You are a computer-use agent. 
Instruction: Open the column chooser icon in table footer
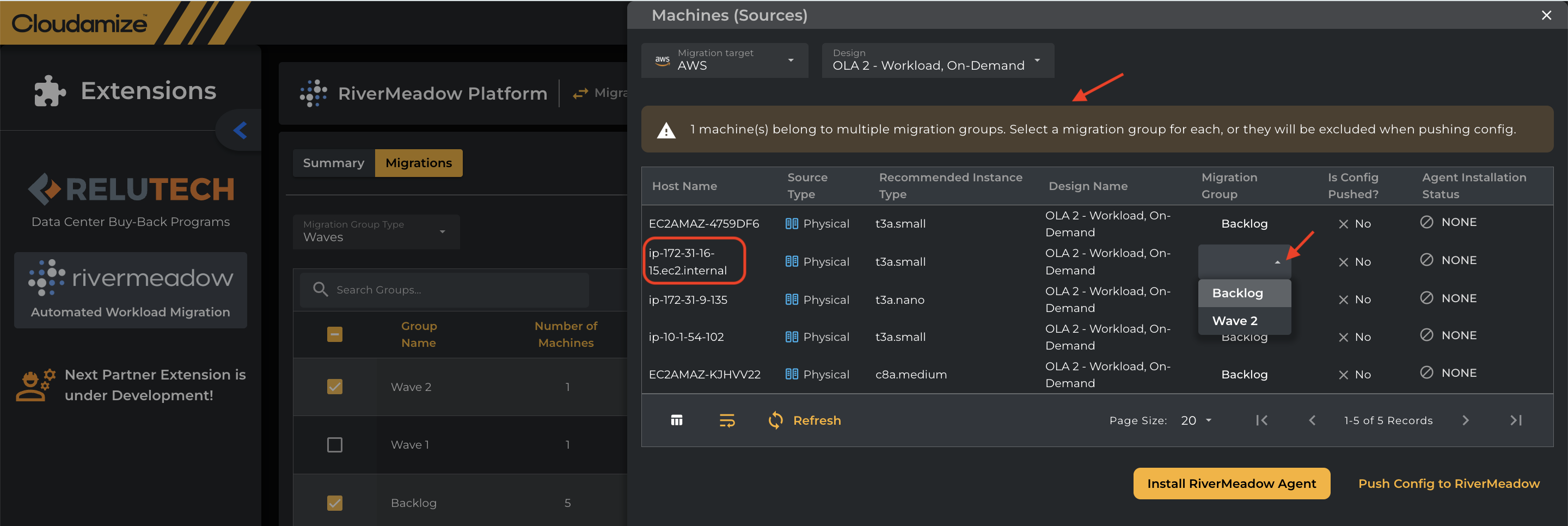click(x=676, y=420)
